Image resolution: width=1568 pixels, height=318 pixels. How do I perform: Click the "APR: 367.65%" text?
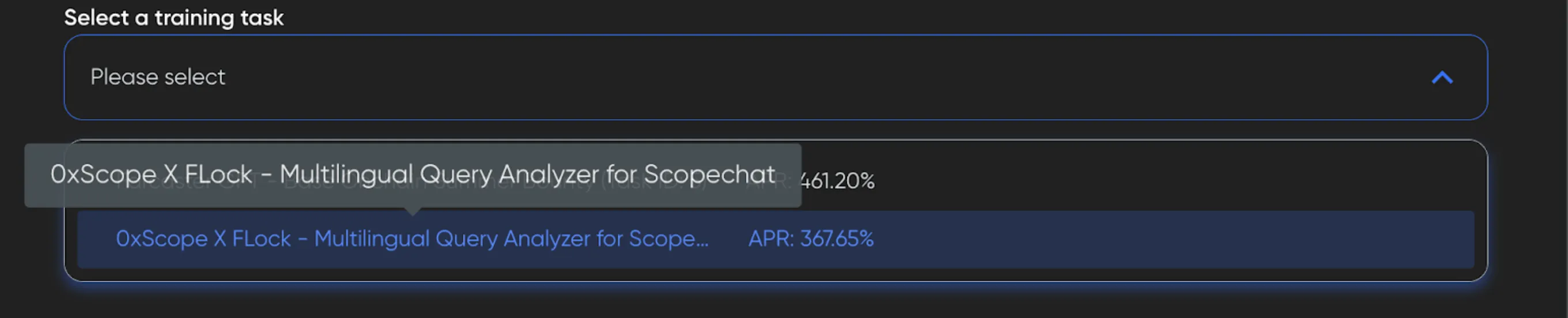pyautogui.click(x=810, y=239)
